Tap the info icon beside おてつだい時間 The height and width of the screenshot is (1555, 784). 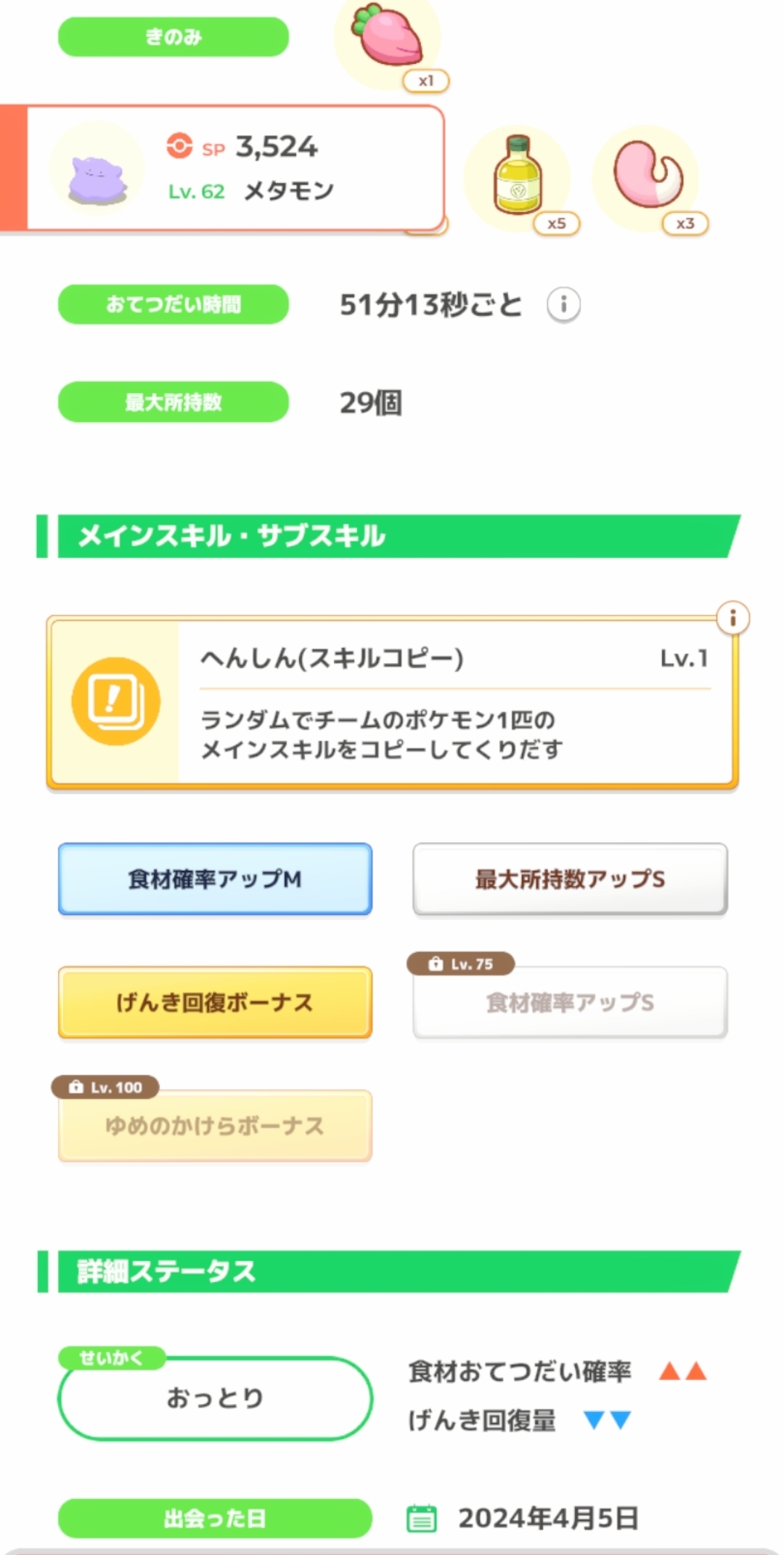[x=563, y=304]
